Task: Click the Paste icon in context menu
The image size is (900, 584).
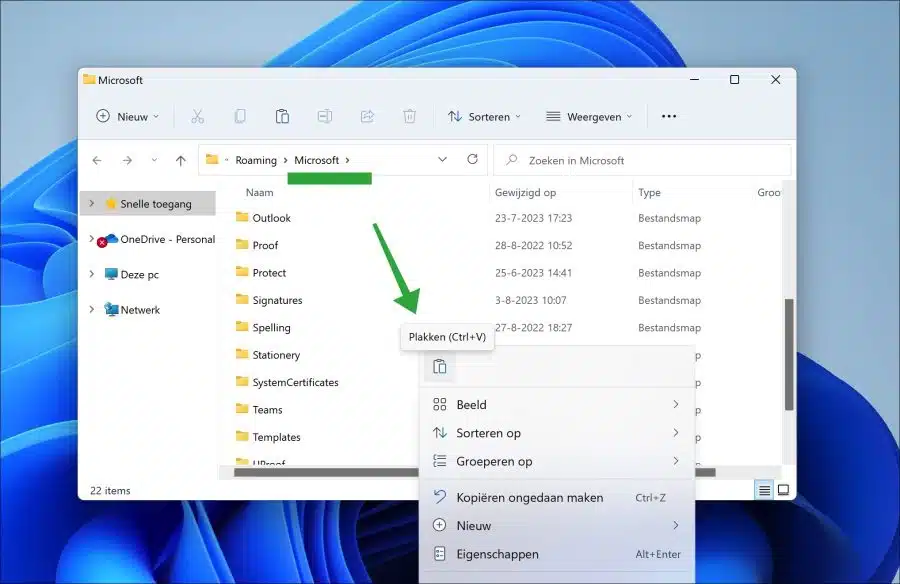Action: click(x=440, y=366)
